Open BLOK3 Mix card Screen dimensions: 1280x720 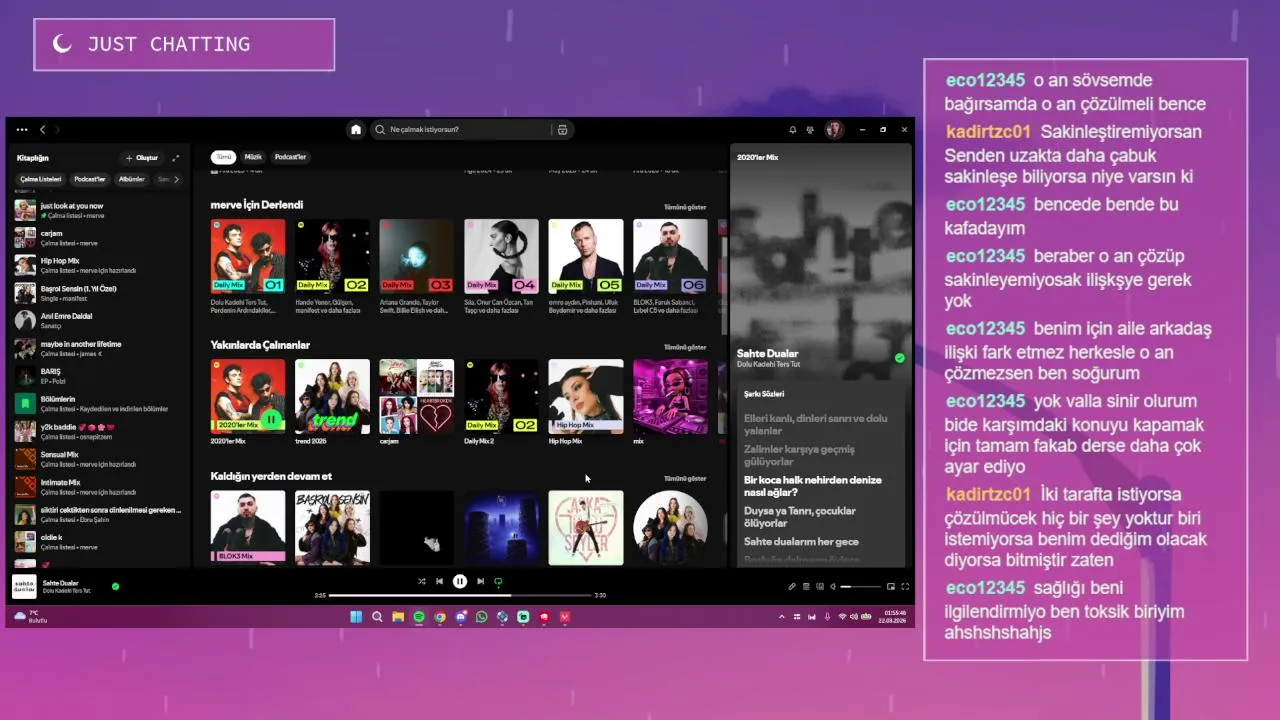coord(248,527)
